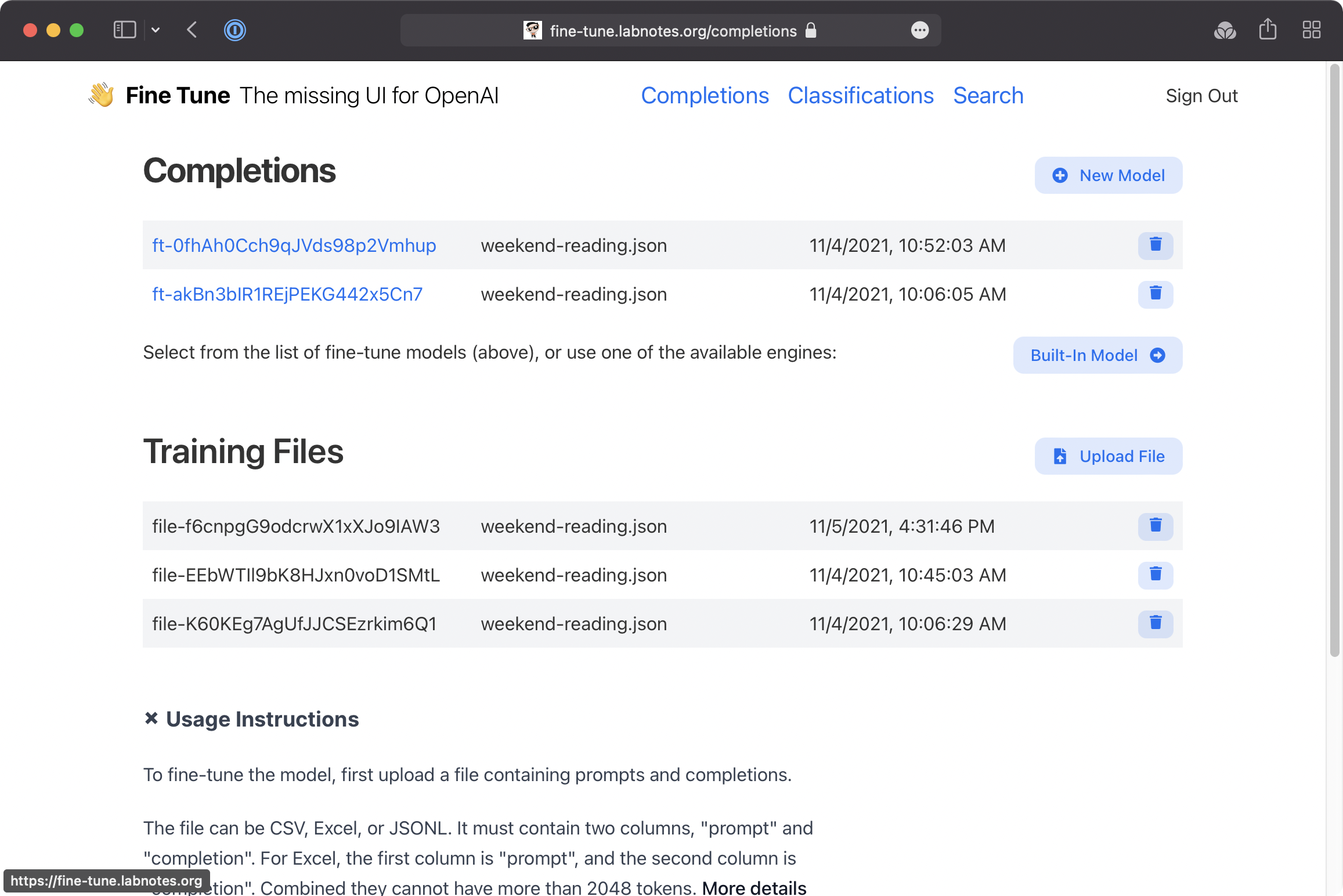
Task: Trash the file-EEbWTIl9bK8HJxn0voD1SMtL training file
Action: [1155, 575]
